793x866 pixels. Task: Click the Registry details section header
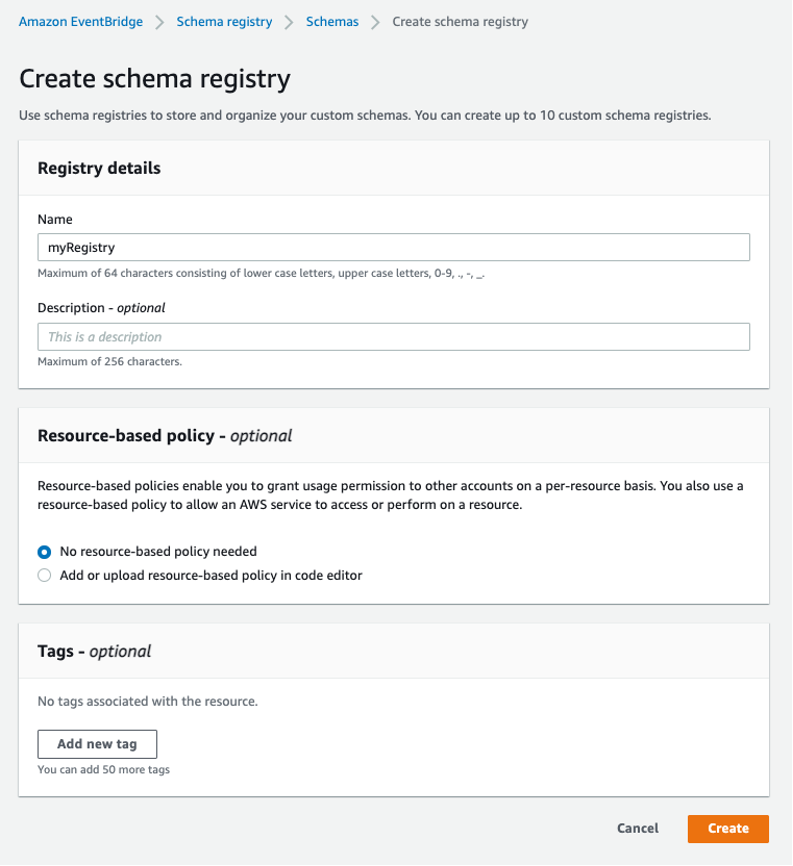coord(99,168)
